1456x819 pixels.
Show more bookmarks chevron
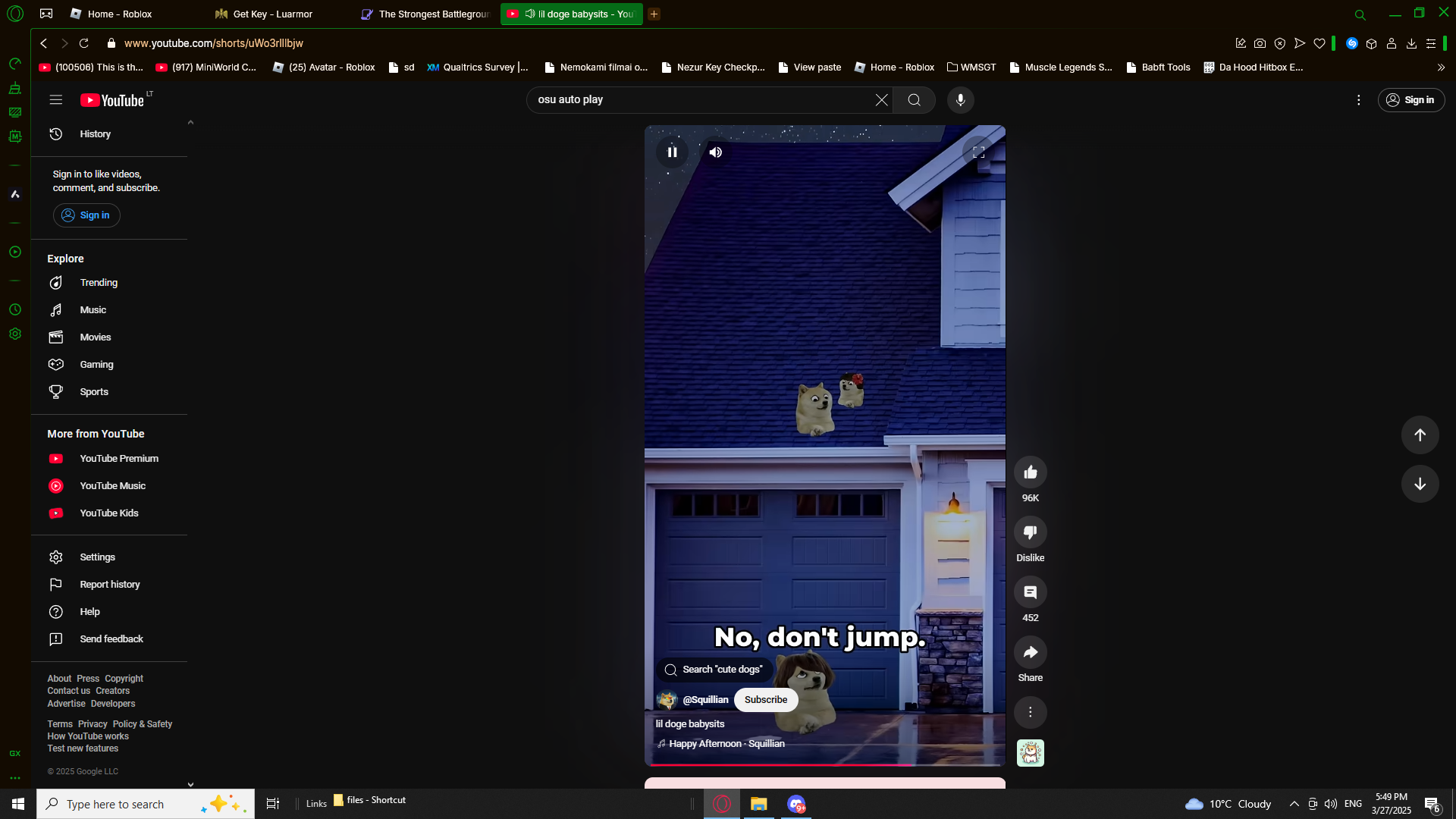click(1441, 67)
